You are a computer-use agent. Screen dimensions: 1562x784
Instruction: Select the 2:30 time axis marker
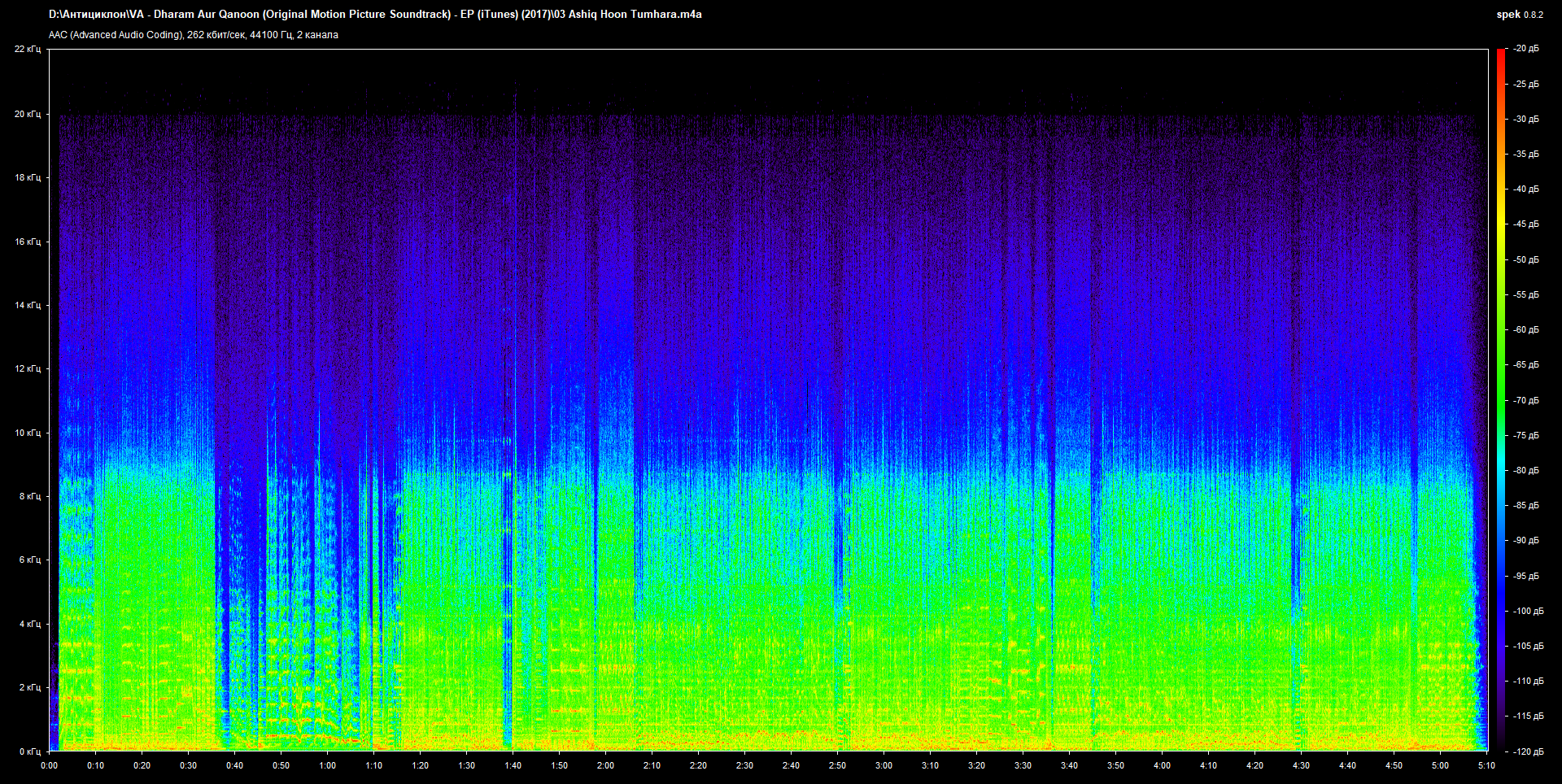pos(744,765)
